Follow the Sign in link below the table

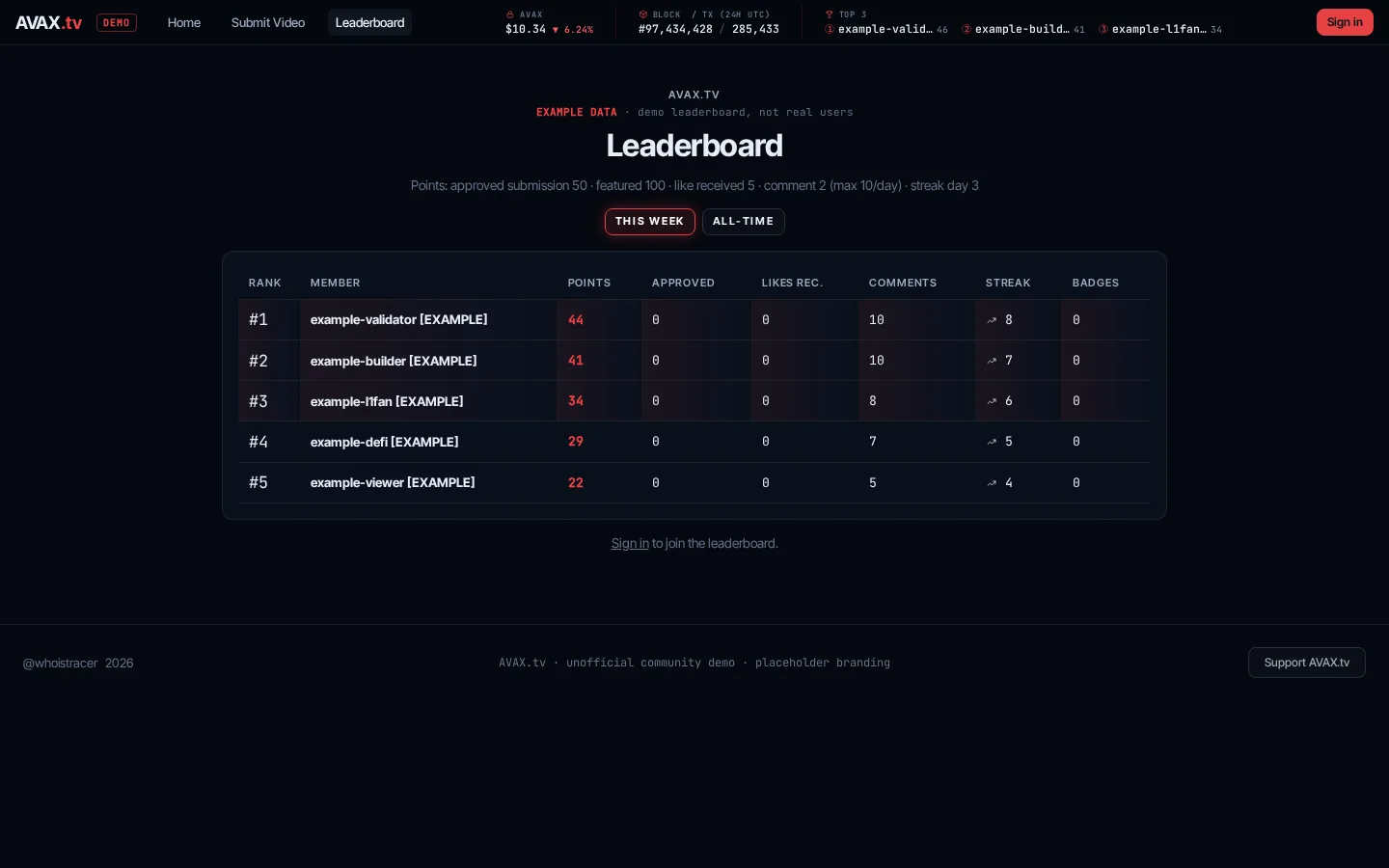click(630, 544)
